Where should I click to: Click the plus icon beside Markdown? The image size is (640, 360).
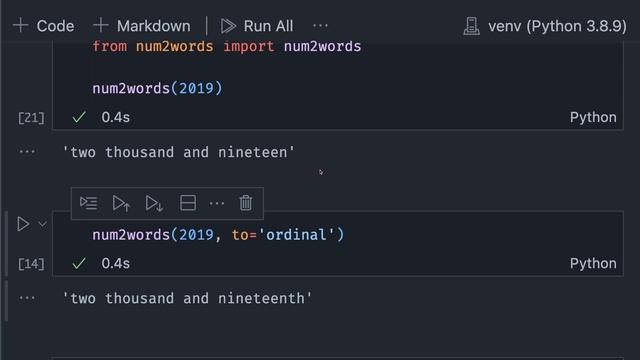click(x=100, y=26)
